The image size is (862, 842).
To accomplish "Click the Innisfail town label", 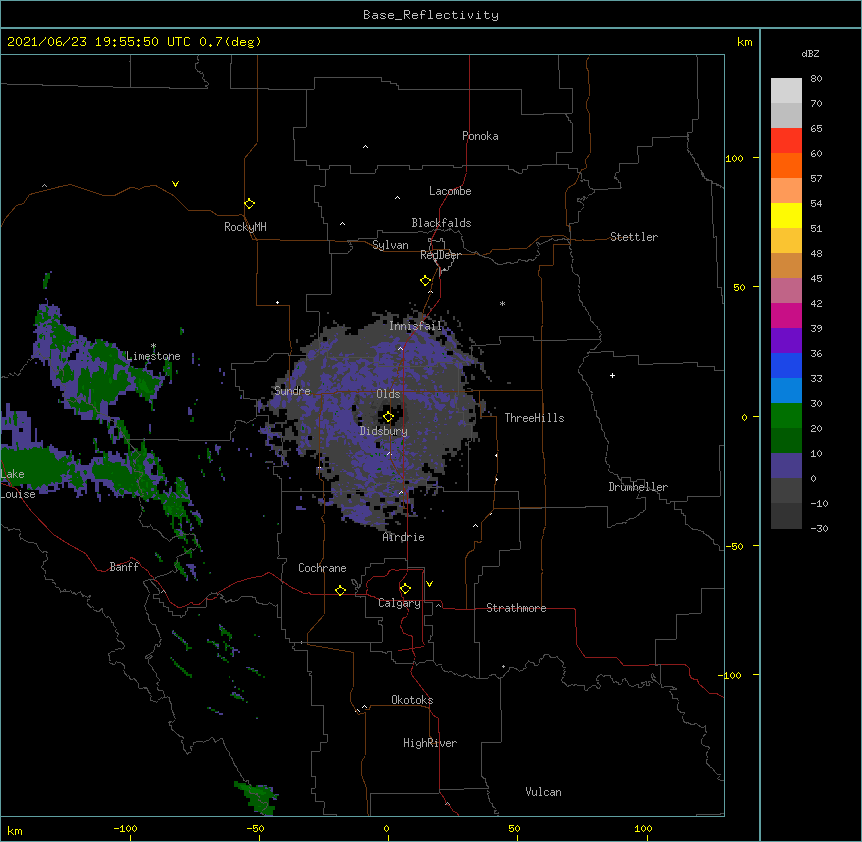I will pos(415,326).
